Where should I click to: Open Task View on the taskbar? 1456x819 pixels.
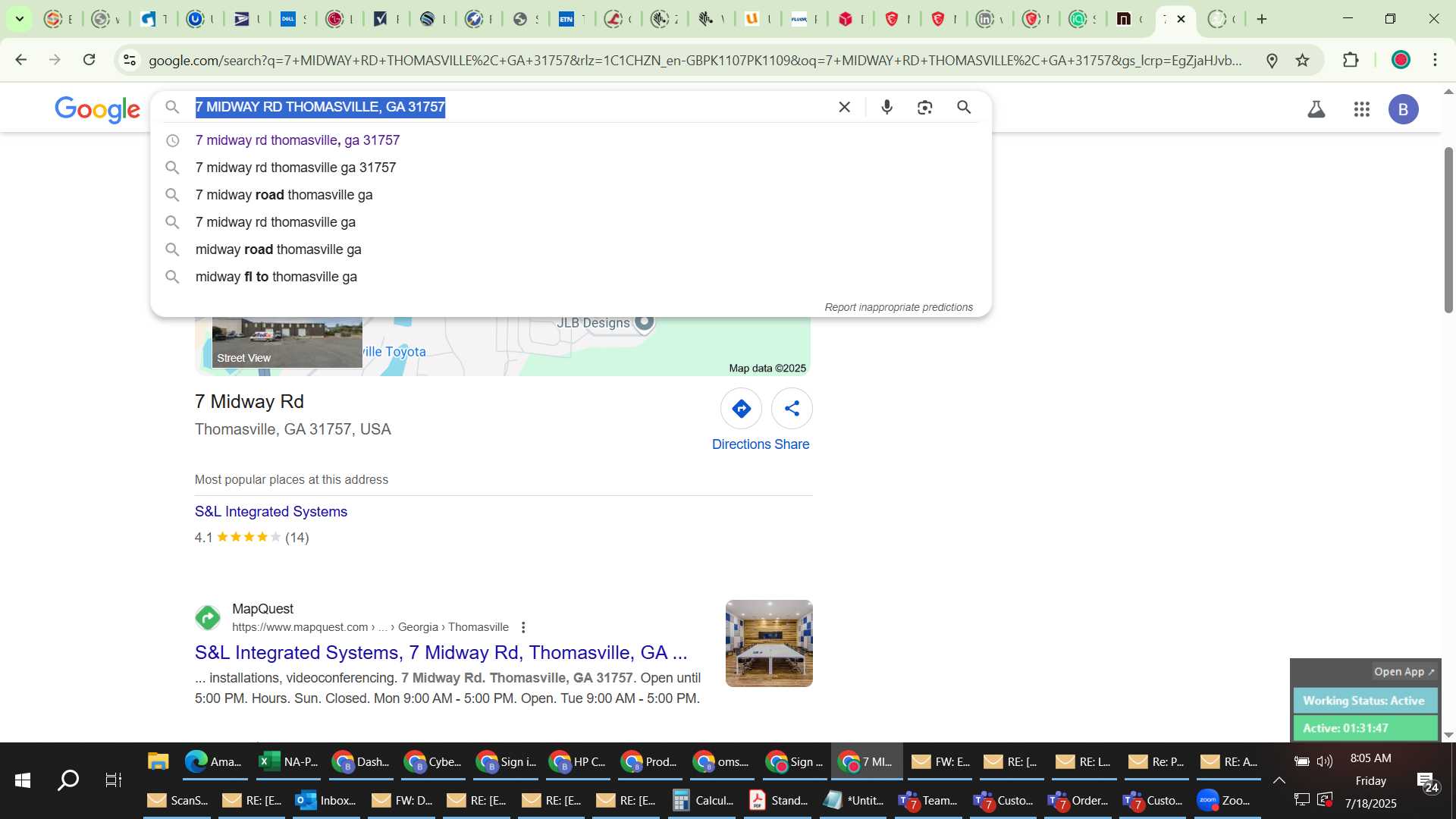pos(114,780)
